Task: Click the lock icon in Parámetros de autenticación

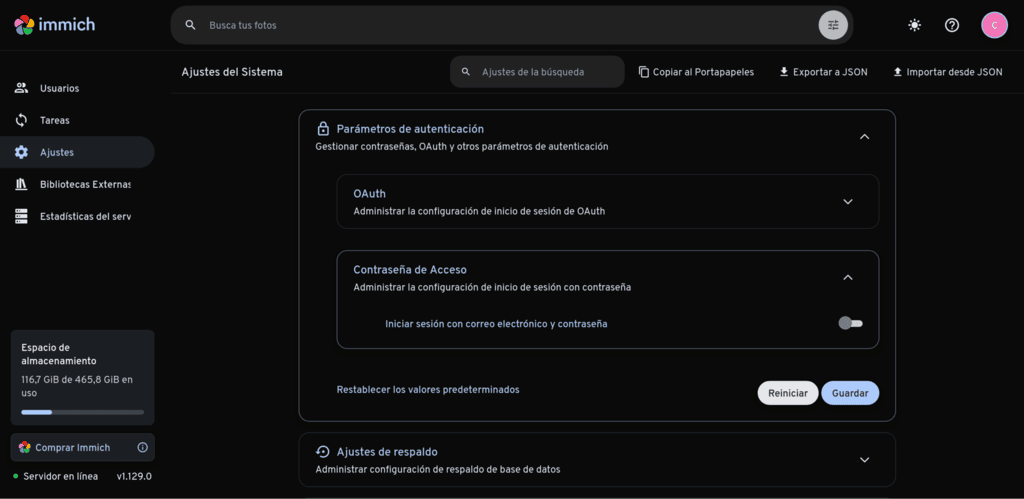Action: click(323, 128)
